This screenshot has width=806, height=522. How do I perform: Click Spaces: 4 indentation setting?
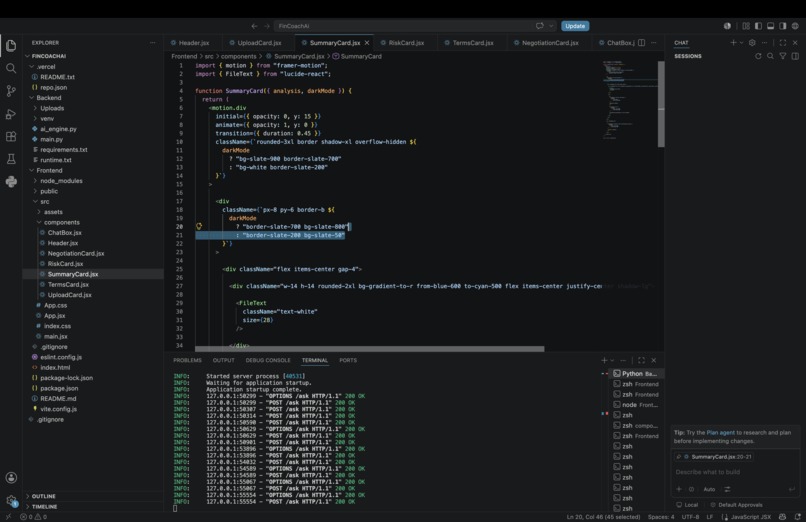pyautogui.click(x=661, y=517)
